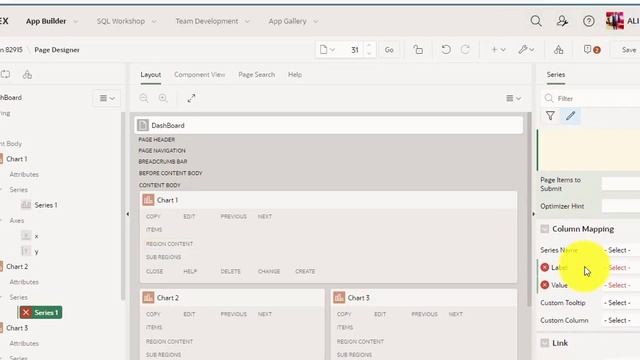640x360 pixels.
Task: Open the Value select list
Action: [621, 285]
